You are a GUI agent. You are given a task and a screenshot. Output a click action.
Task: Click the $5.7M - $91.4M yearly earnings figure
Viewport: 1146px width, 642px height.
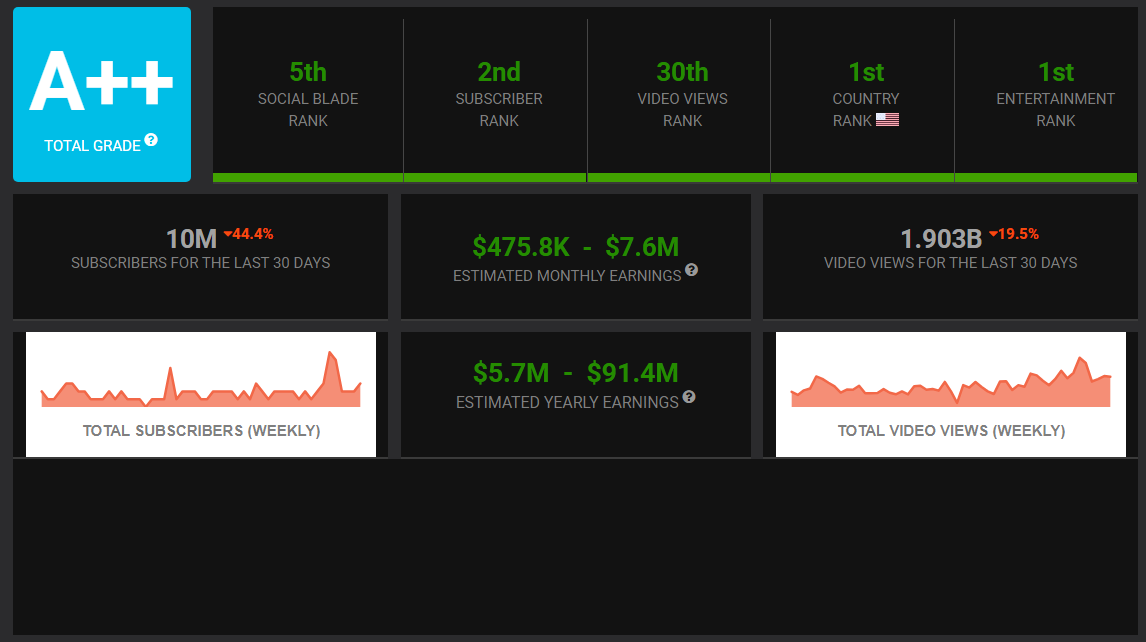click(x=575, y=373)
